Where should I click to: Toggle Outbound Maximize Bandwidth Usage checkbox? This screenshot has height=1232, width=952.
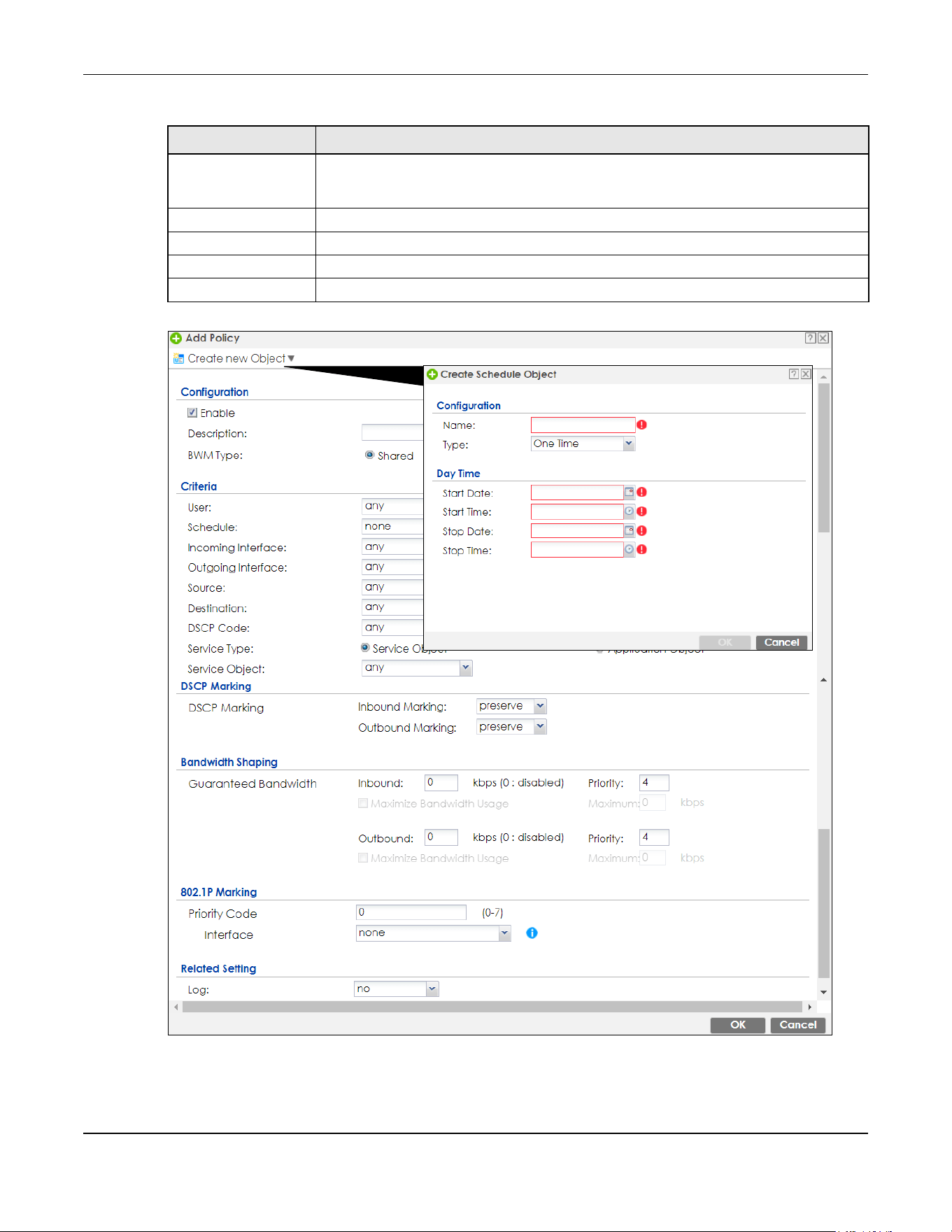(363, 858)
